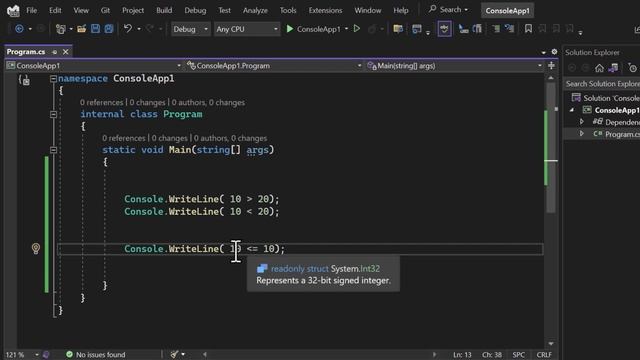This screenshot has height=360, width=640.
Task: Click the CRLF line ending indicator
Action: 544,354
